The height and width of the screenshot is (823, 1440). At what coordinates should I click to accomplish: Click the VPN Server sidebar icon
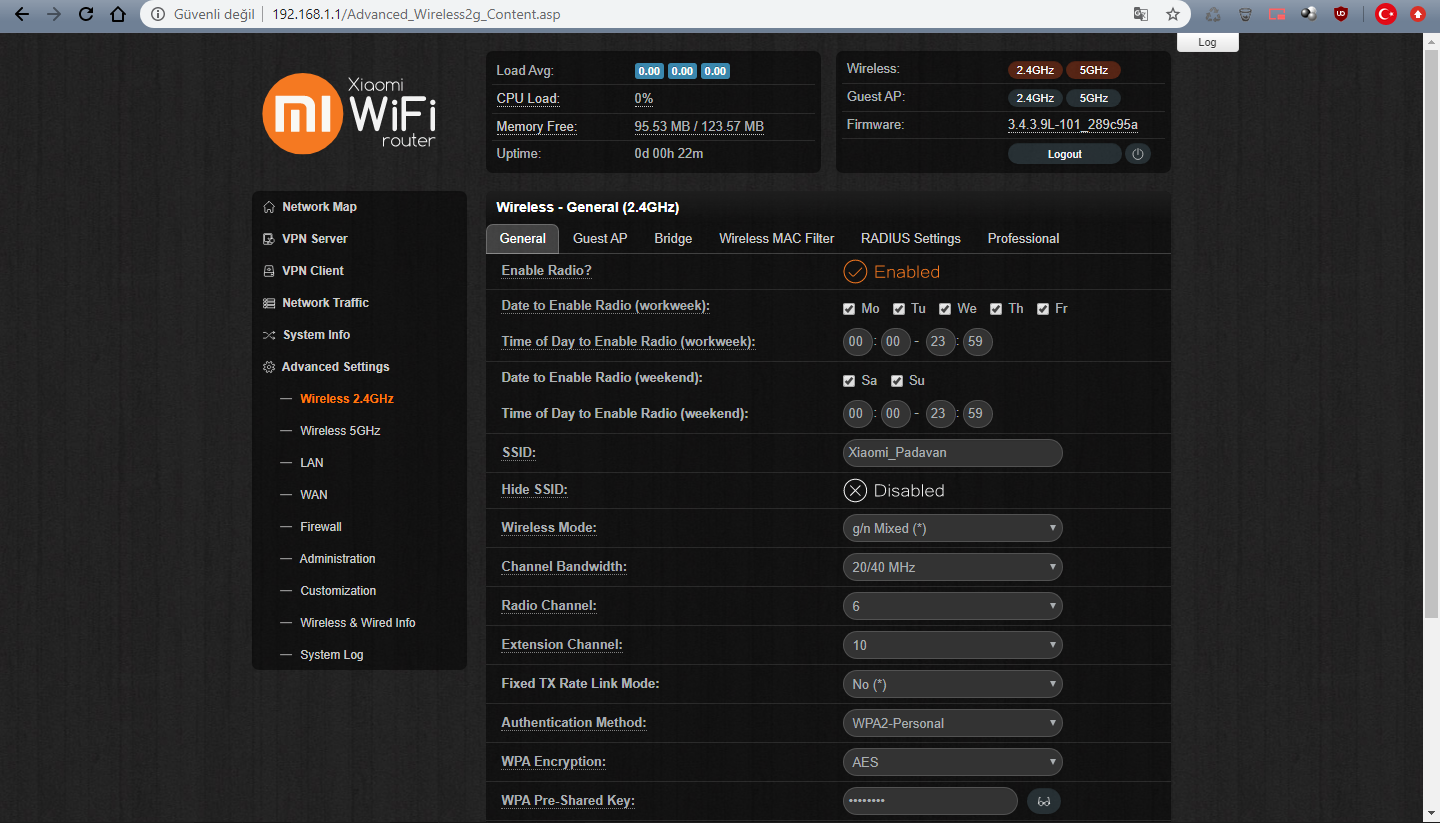pyautogui.click(x=269, y=239)
